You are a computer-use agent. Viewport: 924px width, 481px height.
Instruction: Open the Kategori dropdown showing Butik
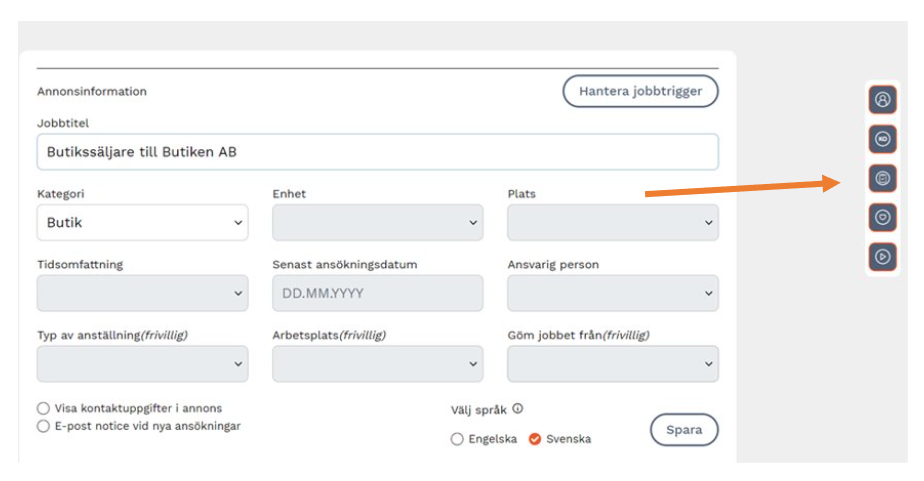point(142,223)
